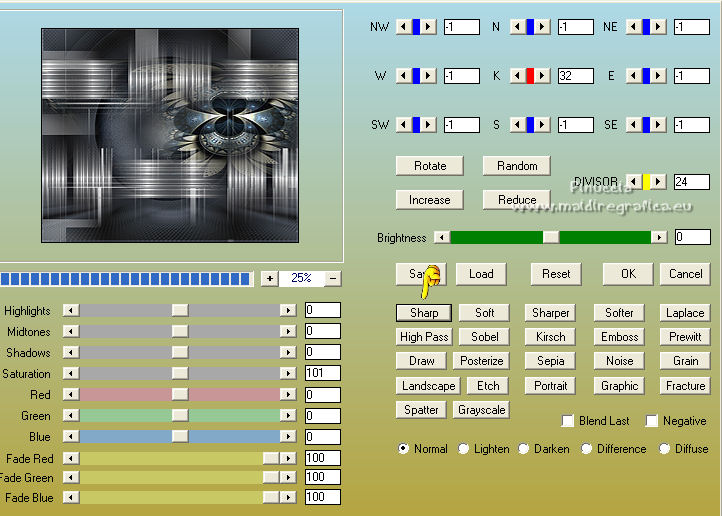
Task: Click the Brightness slider right arrow
Action: point(658,237)
